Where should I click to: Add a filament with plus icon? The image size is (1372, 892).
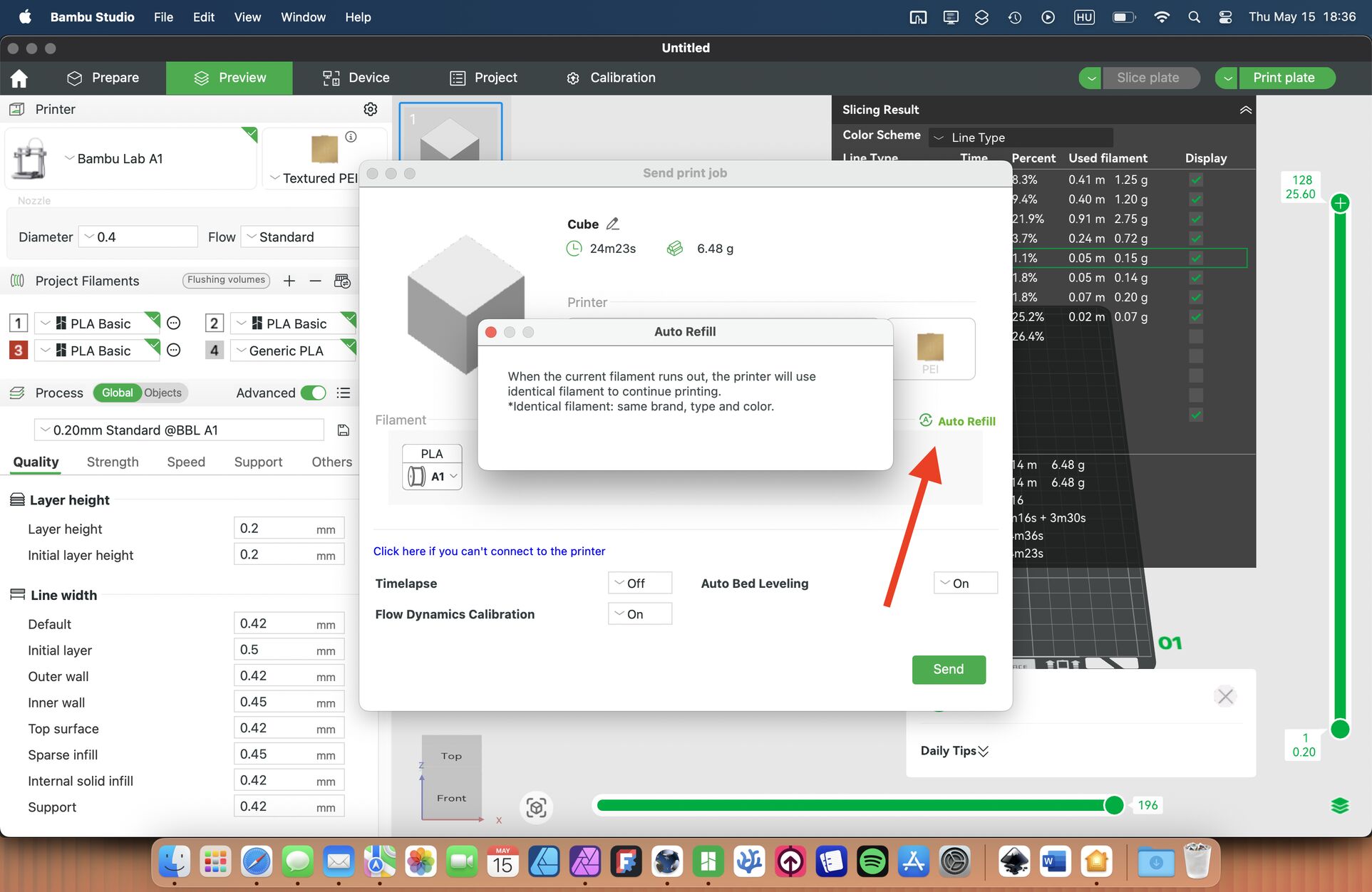(289, 281)
